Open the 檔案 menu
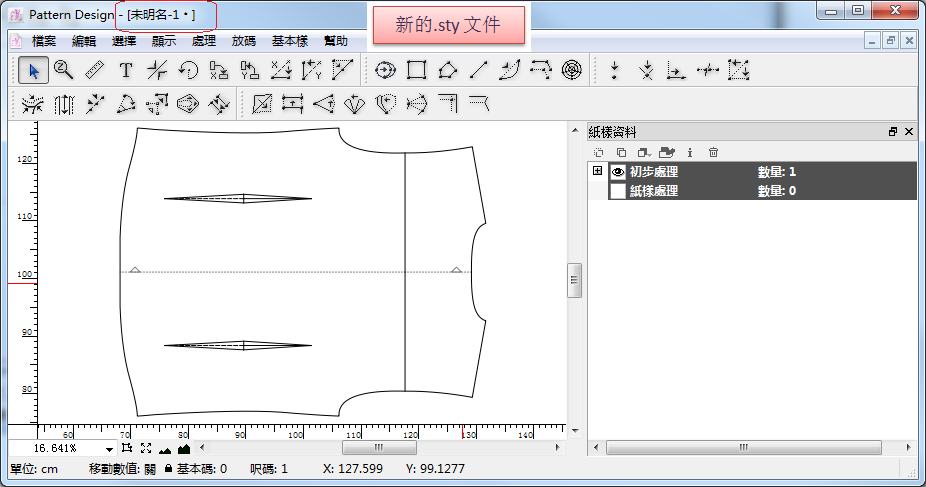The height and width of the screenshot is (487, 926). (x=44, y=41)
